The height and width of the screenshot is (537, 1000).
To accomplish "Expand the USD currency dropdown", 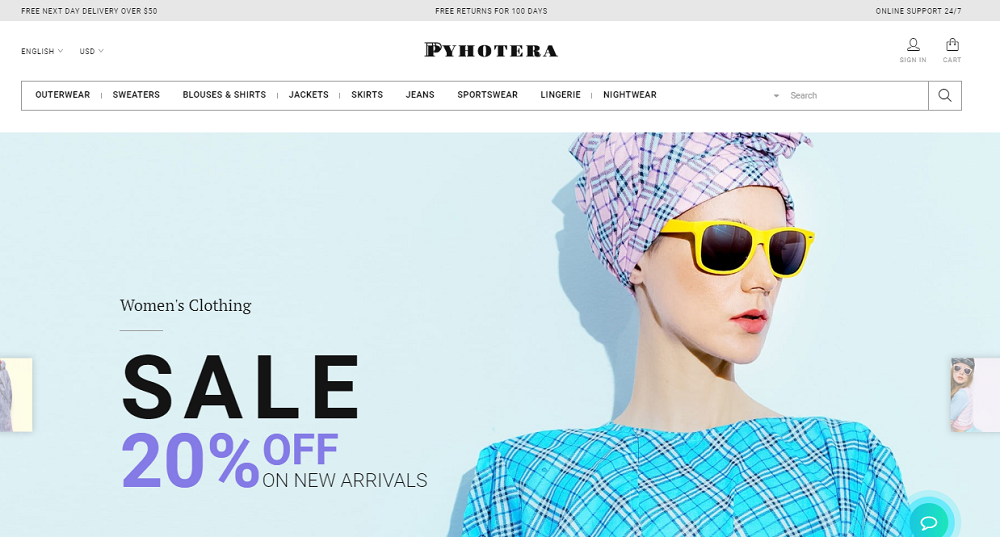I will pos(91,51).
